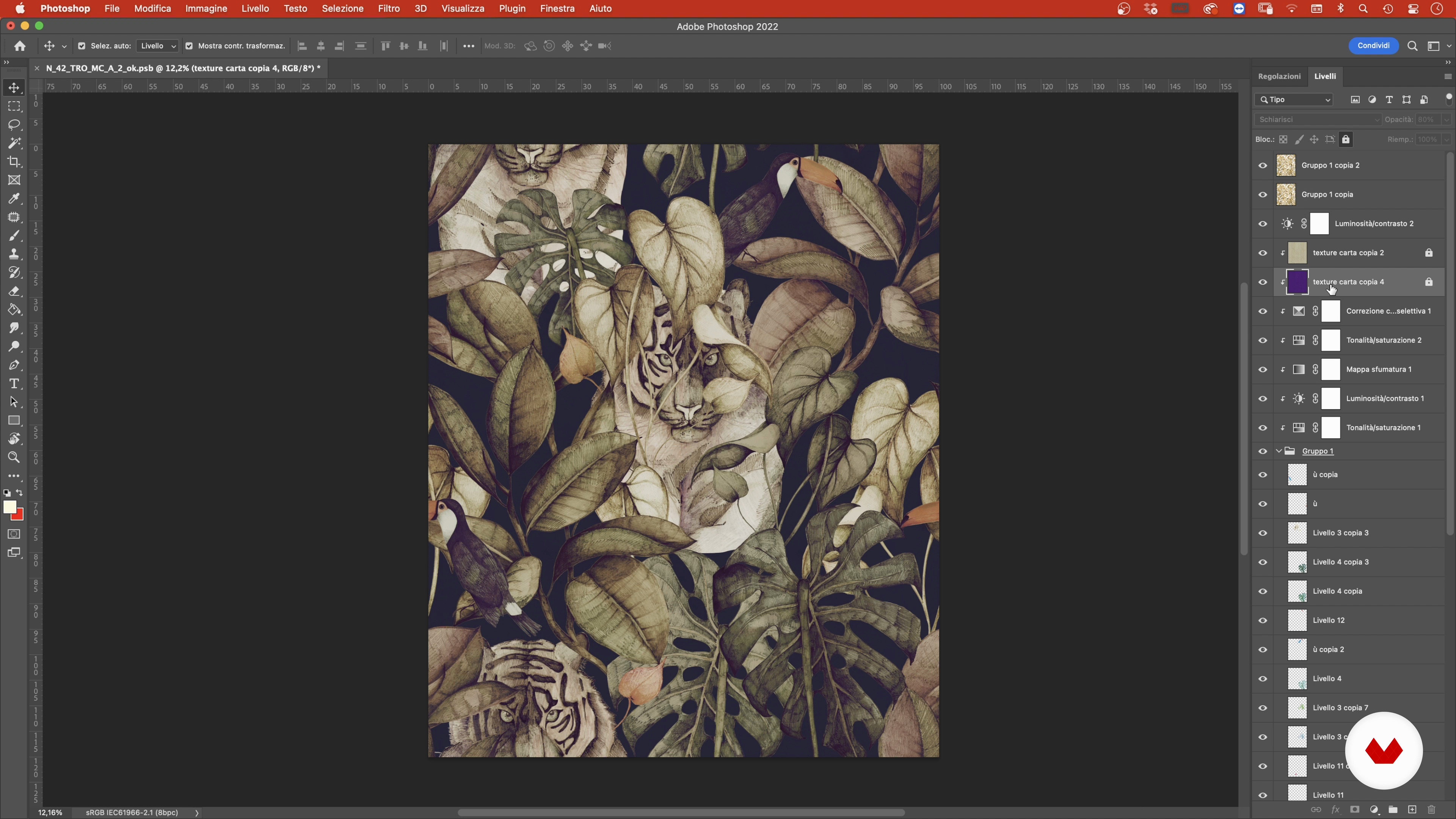
Task: Select the Zoom tool
Action: click(x=14, y=457)
